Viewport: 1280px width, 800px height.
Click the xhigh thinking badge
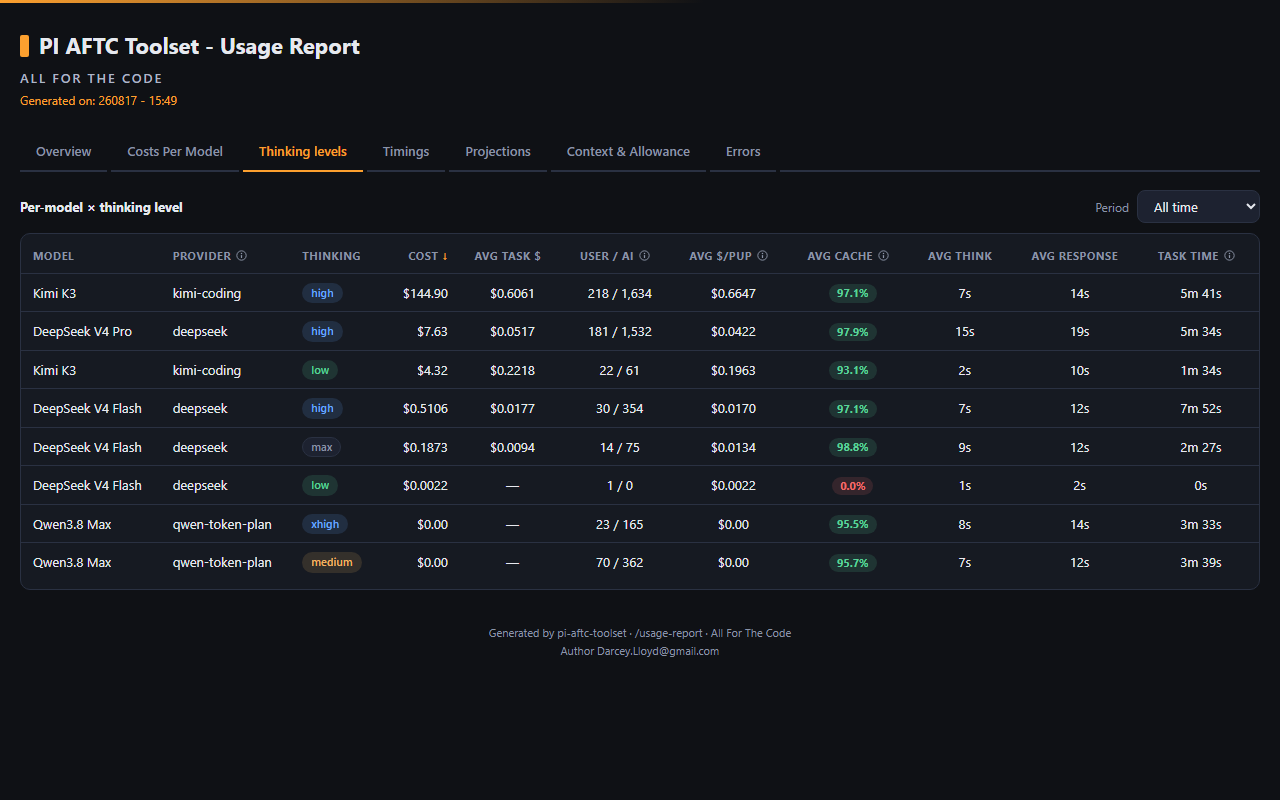click(x=325, y=524)
